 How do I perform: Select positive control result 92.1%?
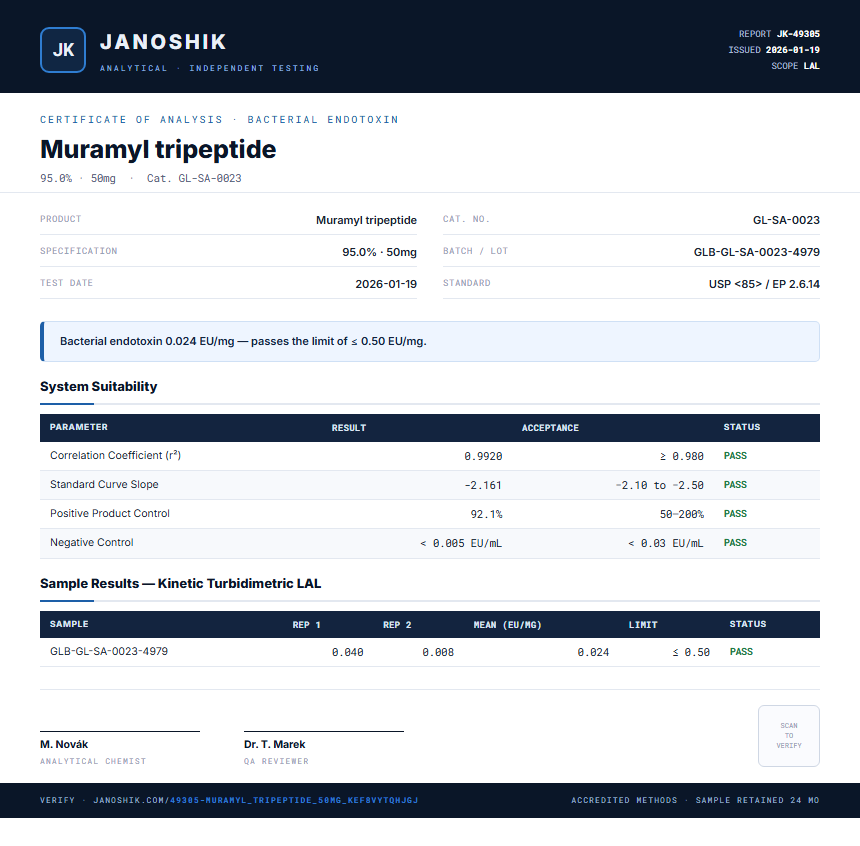click(486, 514)
